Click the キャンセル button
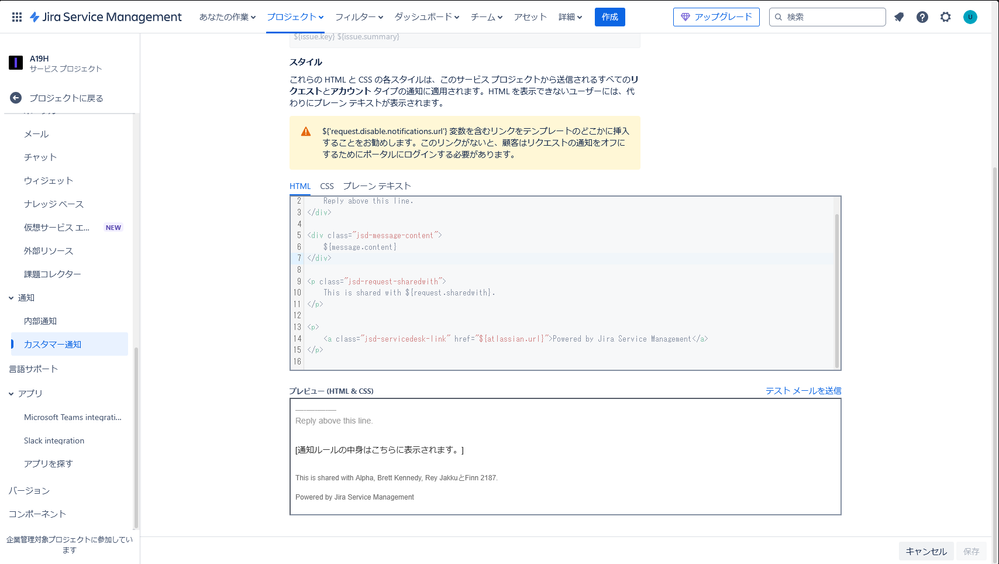 (926, 551)
